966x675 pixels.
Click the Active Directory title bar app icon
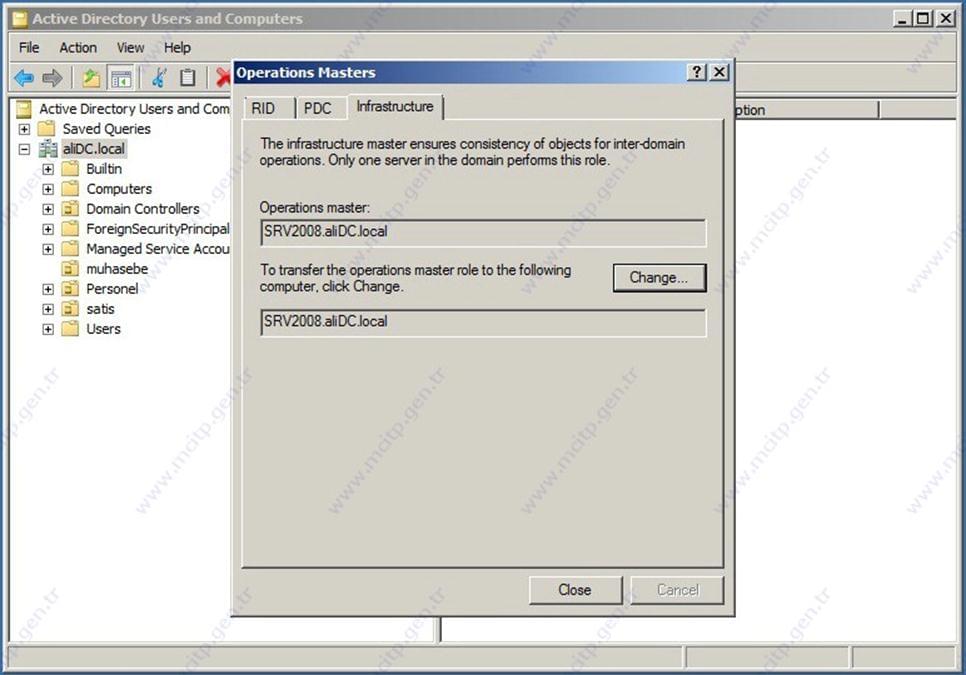(x=20, y=19)
